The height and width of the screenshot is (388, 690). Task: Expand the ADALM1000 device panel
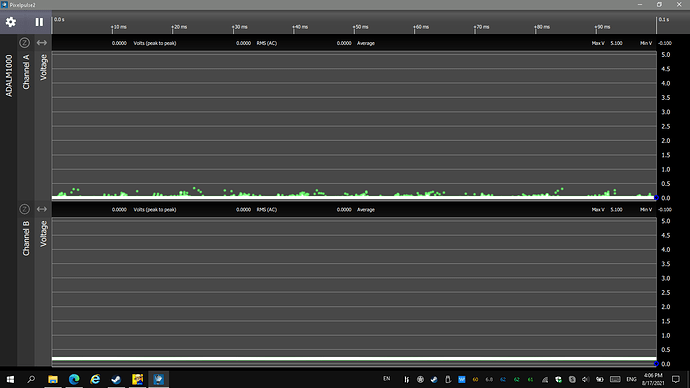[9, 76]
